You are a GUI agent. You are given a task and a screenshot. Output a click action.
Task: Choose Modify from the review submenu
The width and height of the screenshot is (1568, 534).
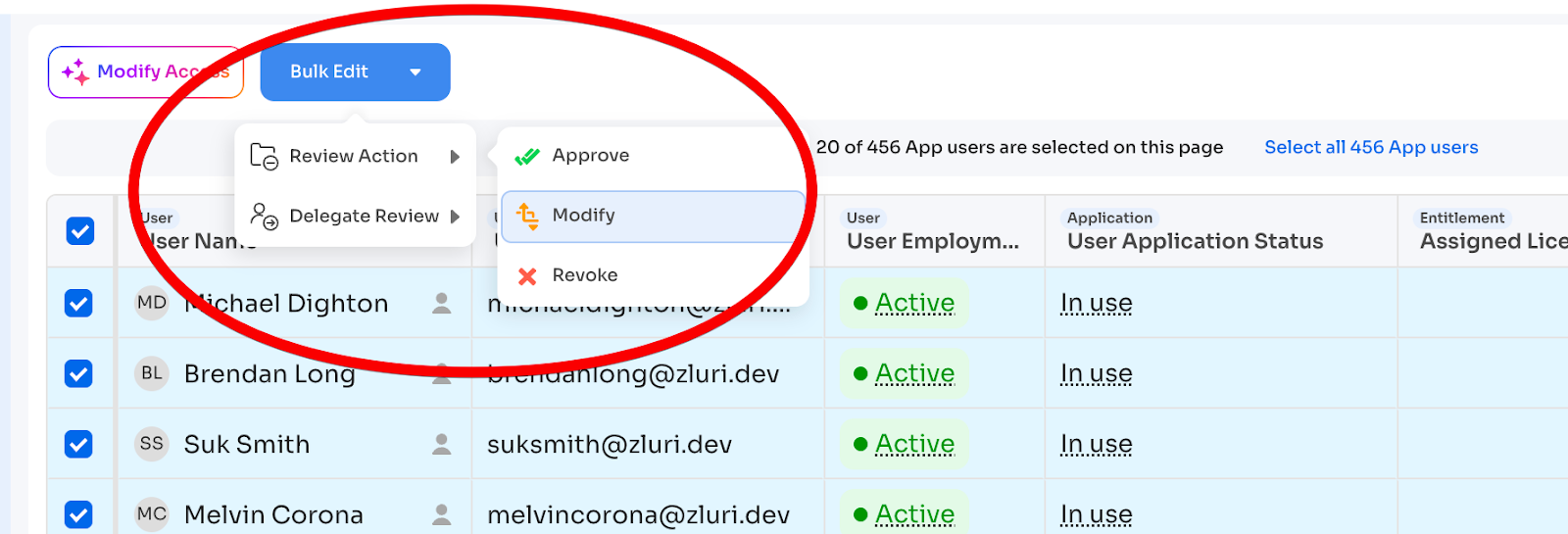(x=653, y=216)
